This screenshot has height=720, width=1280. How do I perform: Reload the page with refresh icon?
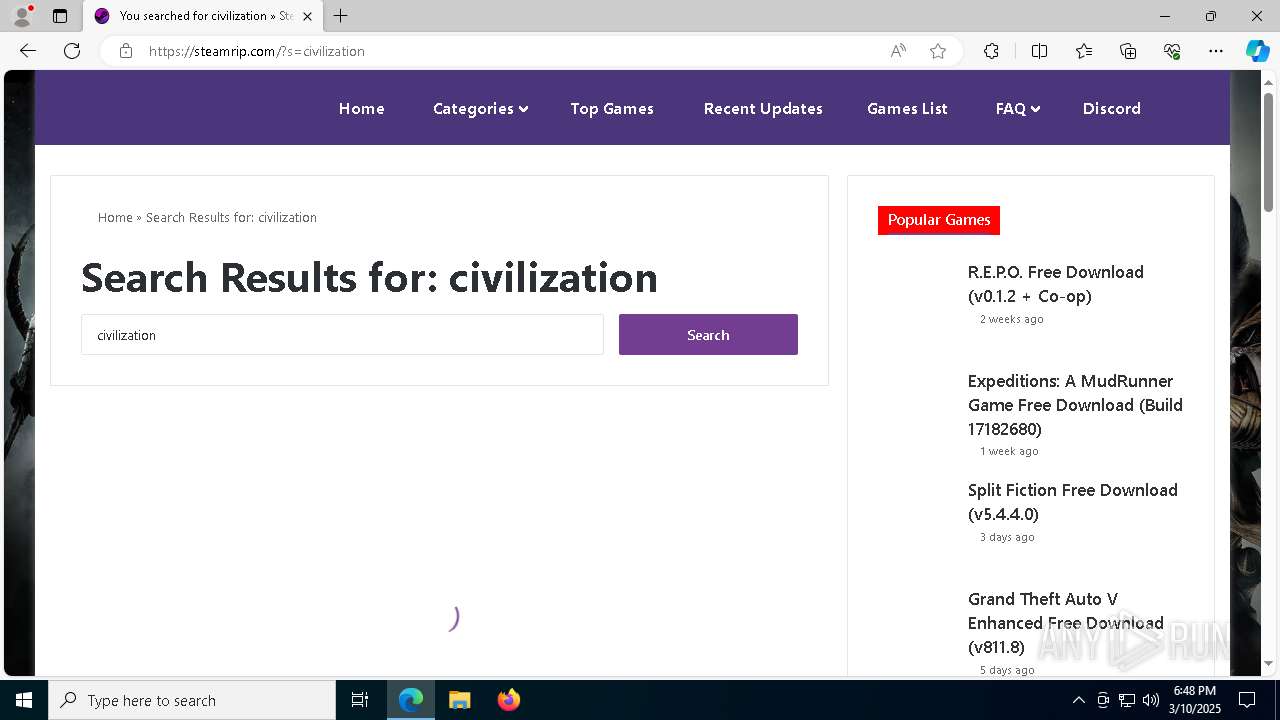coord(72,51)
